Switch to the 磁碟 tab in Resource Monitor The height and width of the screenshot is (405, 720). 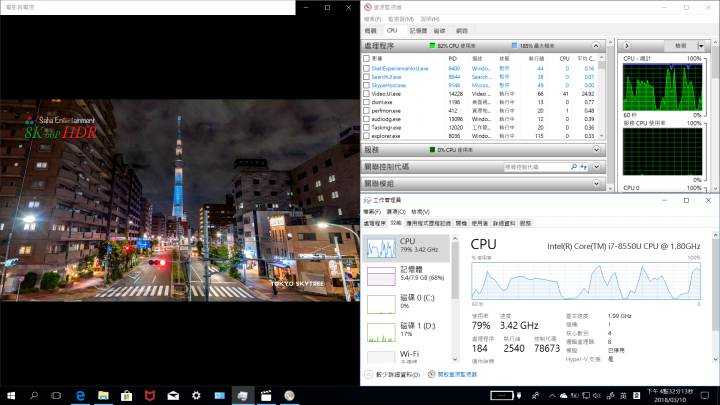pyautogui.click(x=439, y=31)
